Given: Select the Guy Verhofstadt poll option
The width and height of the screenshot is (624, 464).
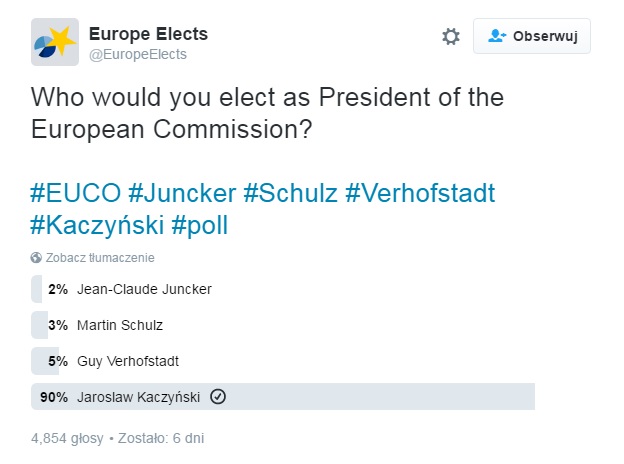Looking at the screenshot, I should (283, 361).
